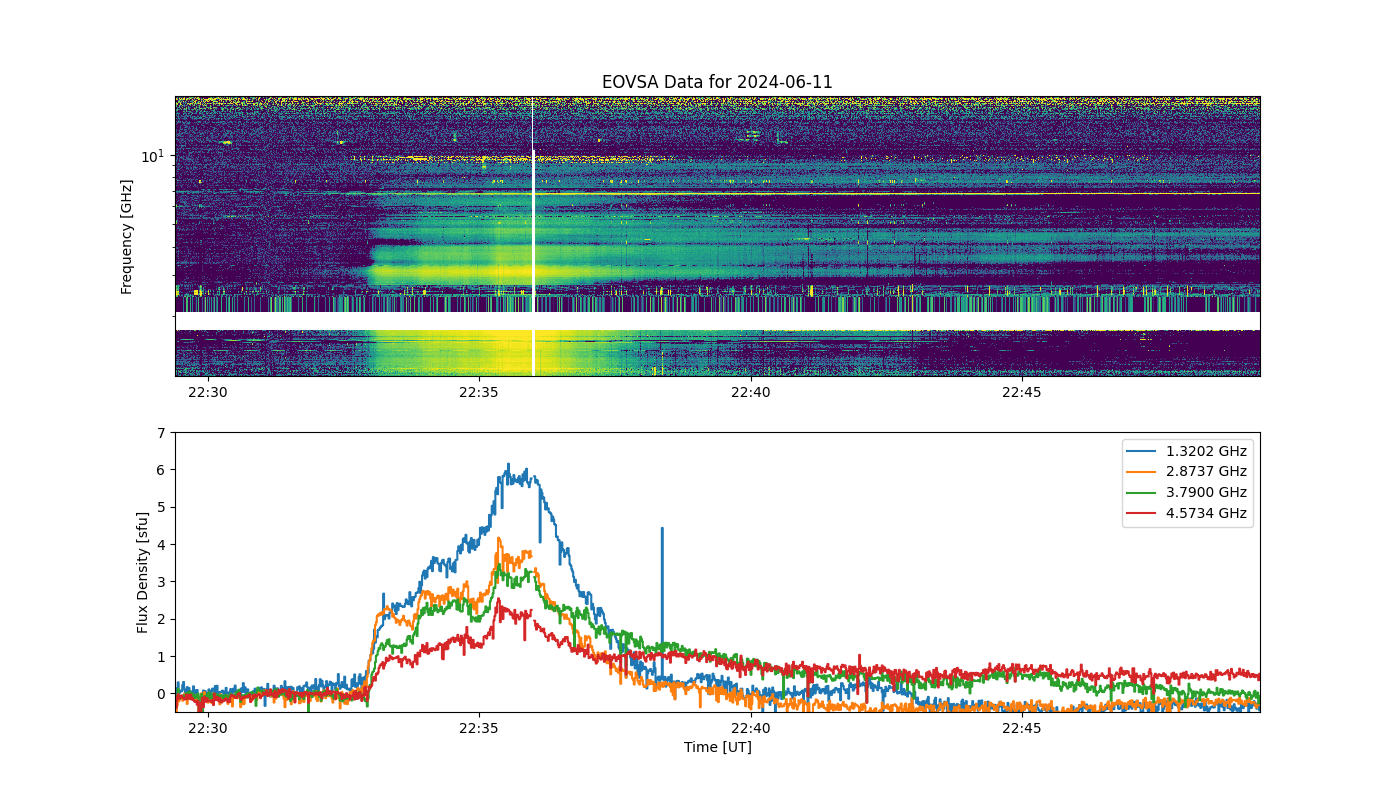Click the Flux Density [sfu] axis label
The image size is (1400, 800).
click(x=143, y=572)
